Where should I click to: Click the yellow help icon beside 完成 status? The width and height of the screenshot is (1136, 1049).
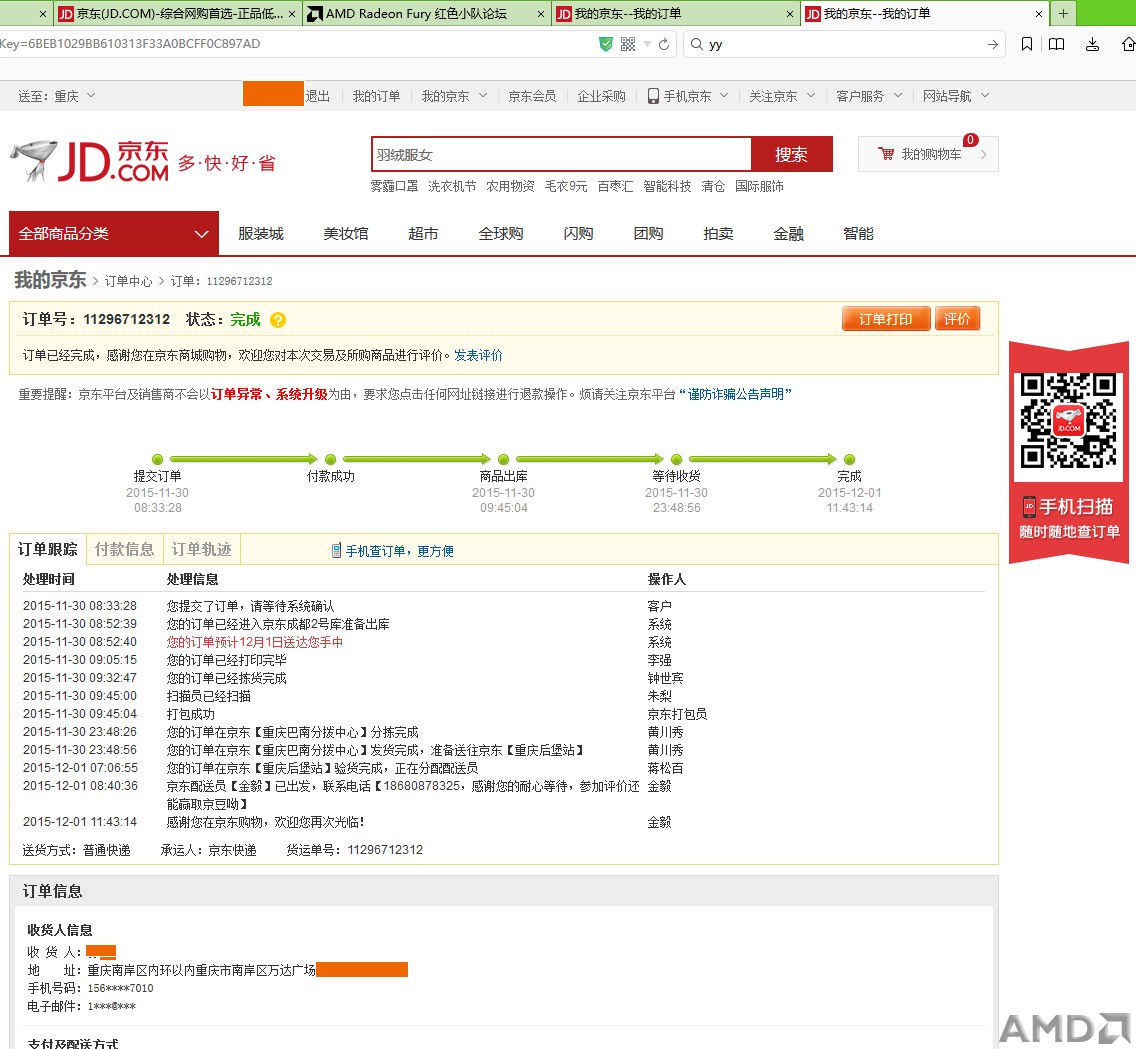pos(277,320)
